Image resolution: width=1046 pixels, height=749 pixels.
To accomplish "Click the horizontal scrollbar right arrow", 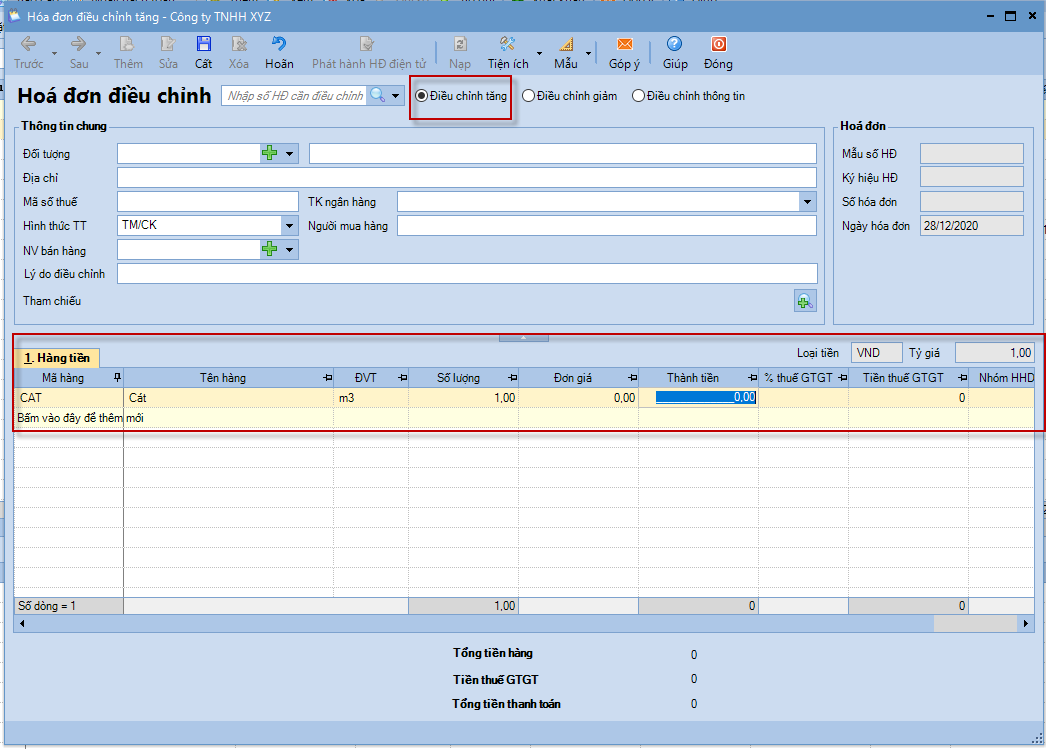I will pyautogui.click(x=1026, y=624).
